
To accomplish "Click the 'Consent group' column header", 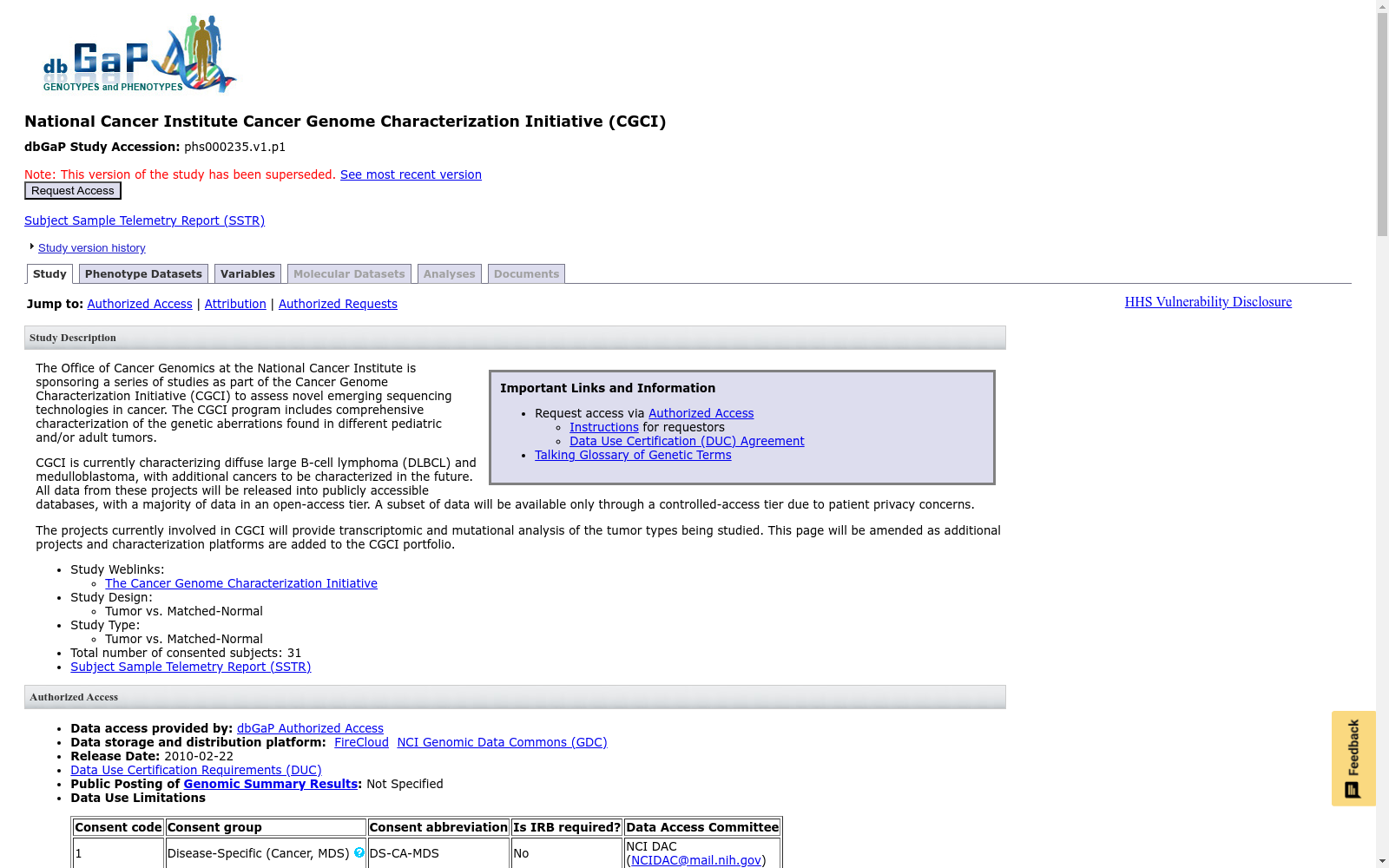I will point(265,827).
